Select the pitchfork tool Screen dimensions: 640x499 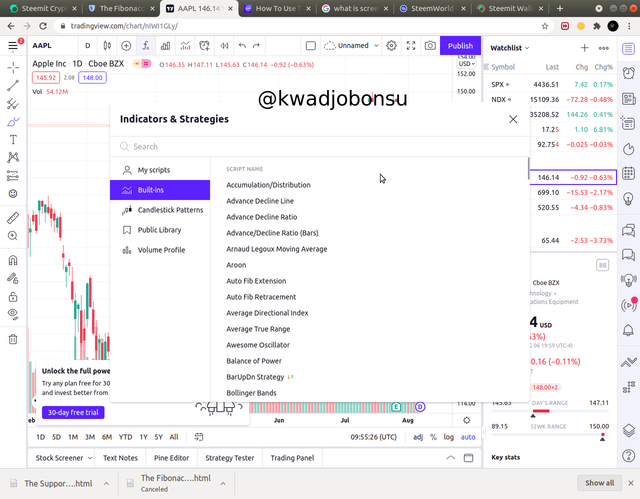point(13,104)
